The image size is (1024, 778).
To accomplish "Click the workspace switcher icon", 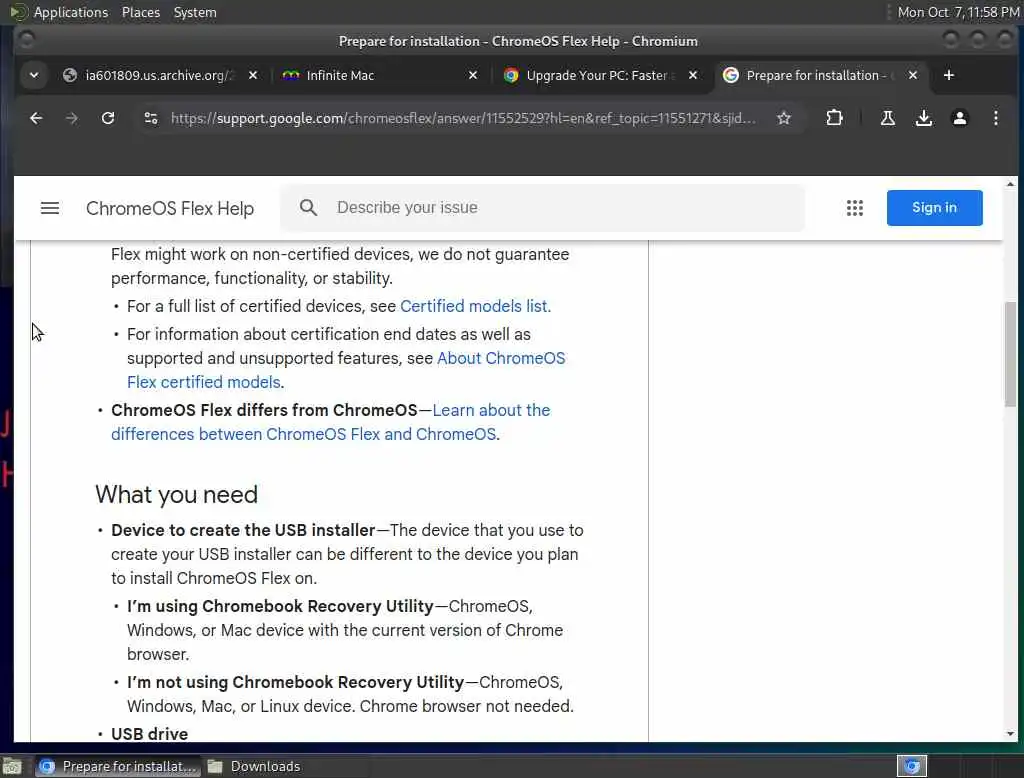I will (x=912, y=766).
